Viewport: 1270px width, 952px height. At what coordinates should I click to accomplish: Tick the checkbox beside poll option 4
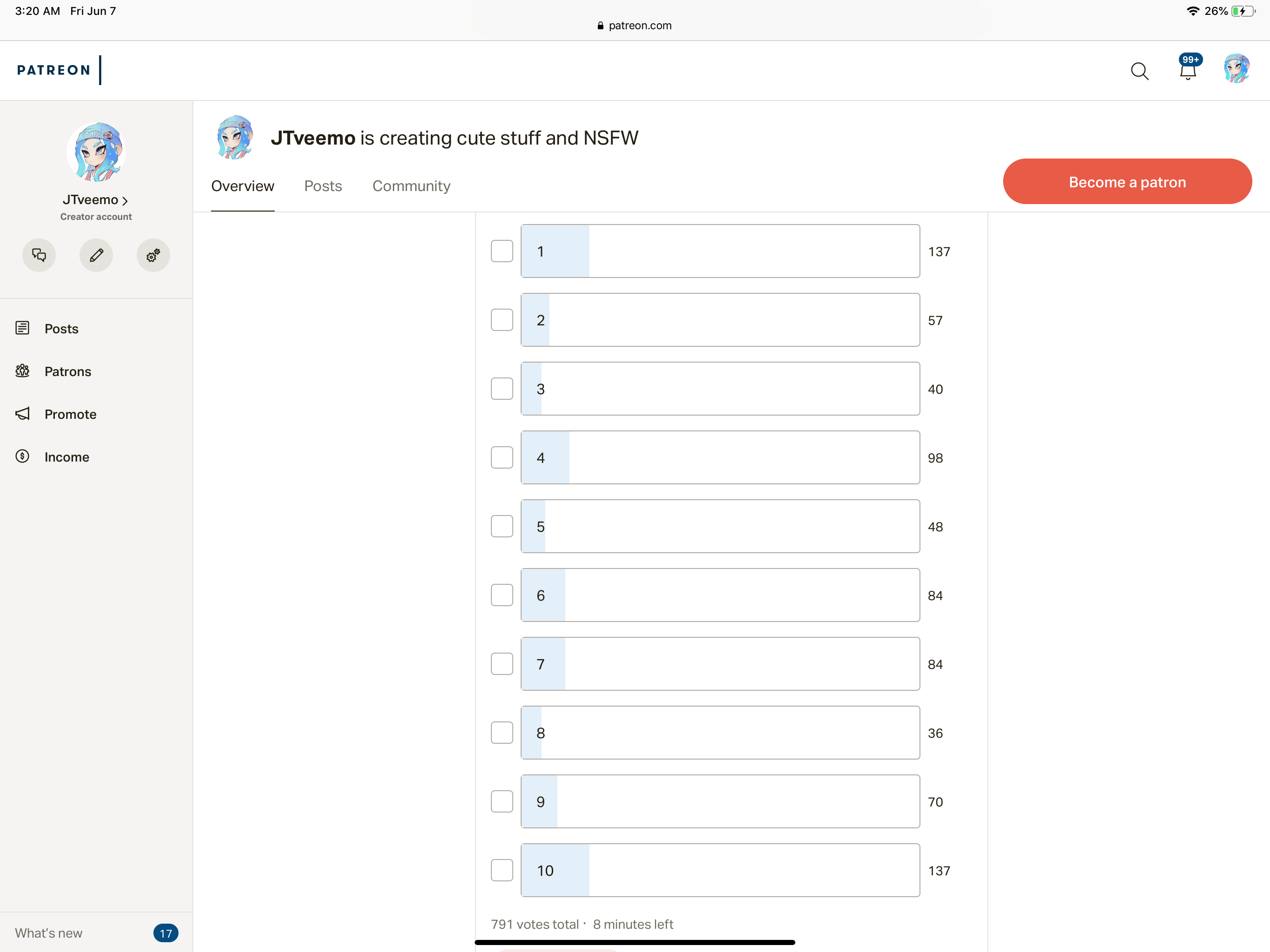pyautogui.click(x=501, y=457)
